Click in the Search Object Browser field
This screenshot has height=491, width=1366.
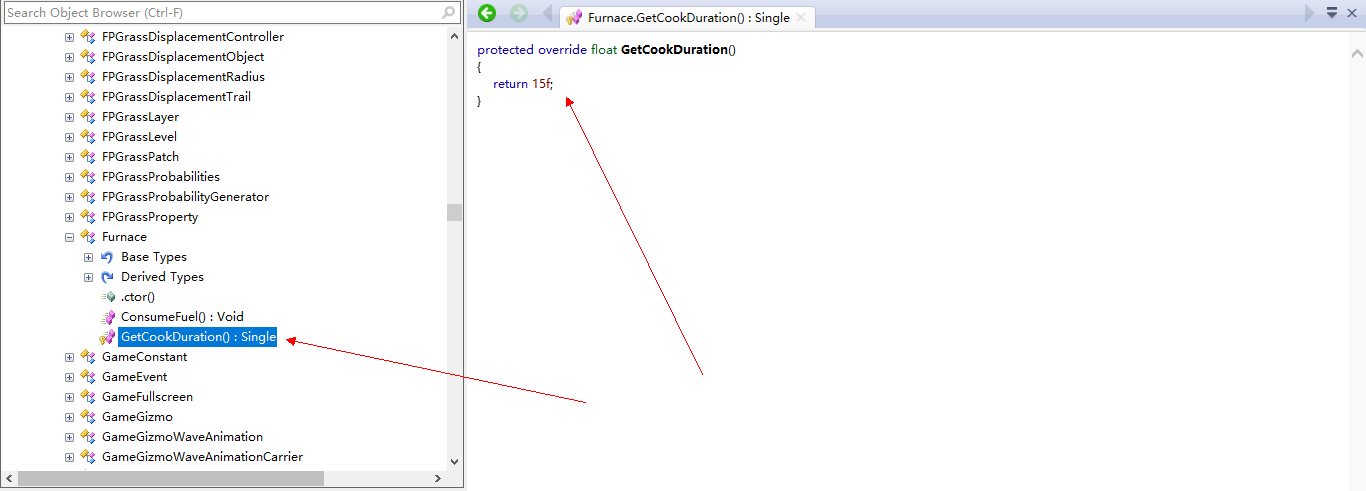[220, 13]
